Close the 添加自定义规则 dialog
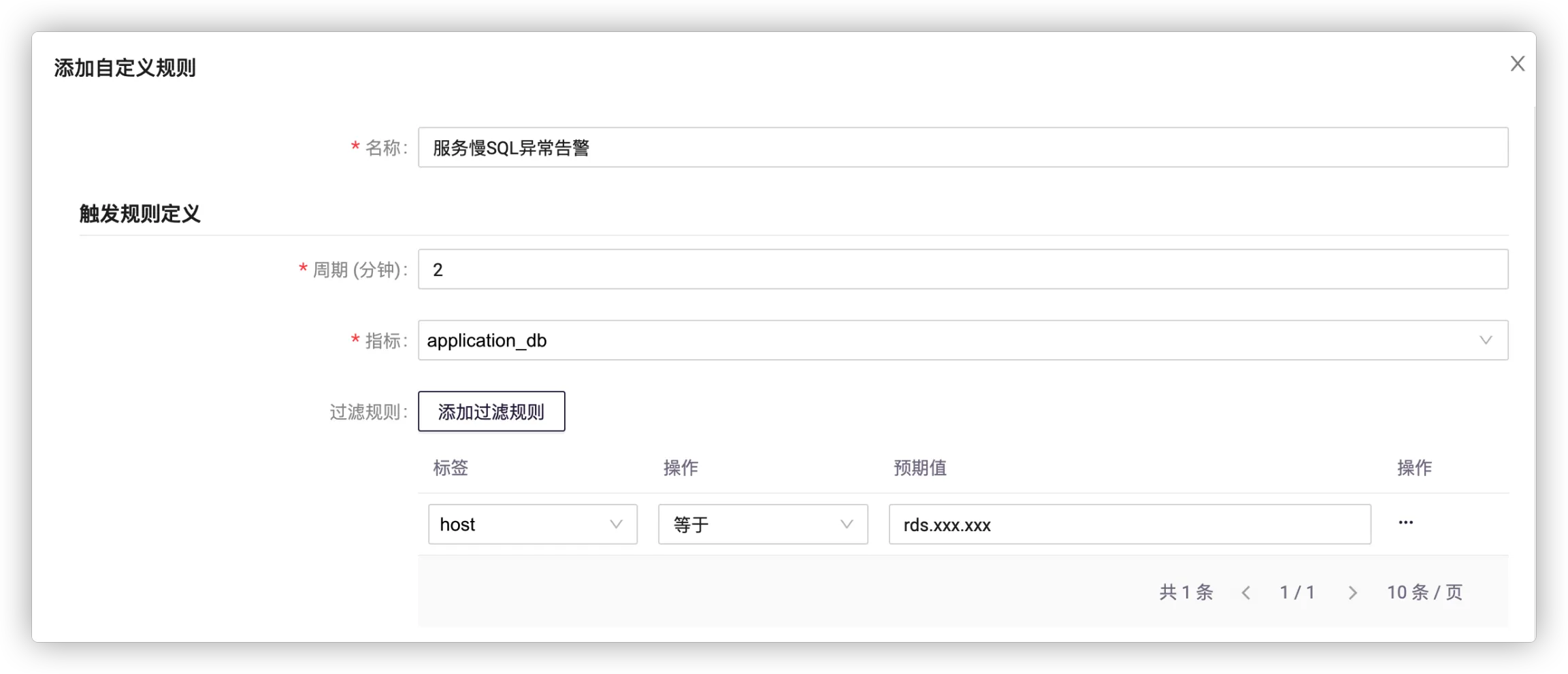 [1517, 64]
